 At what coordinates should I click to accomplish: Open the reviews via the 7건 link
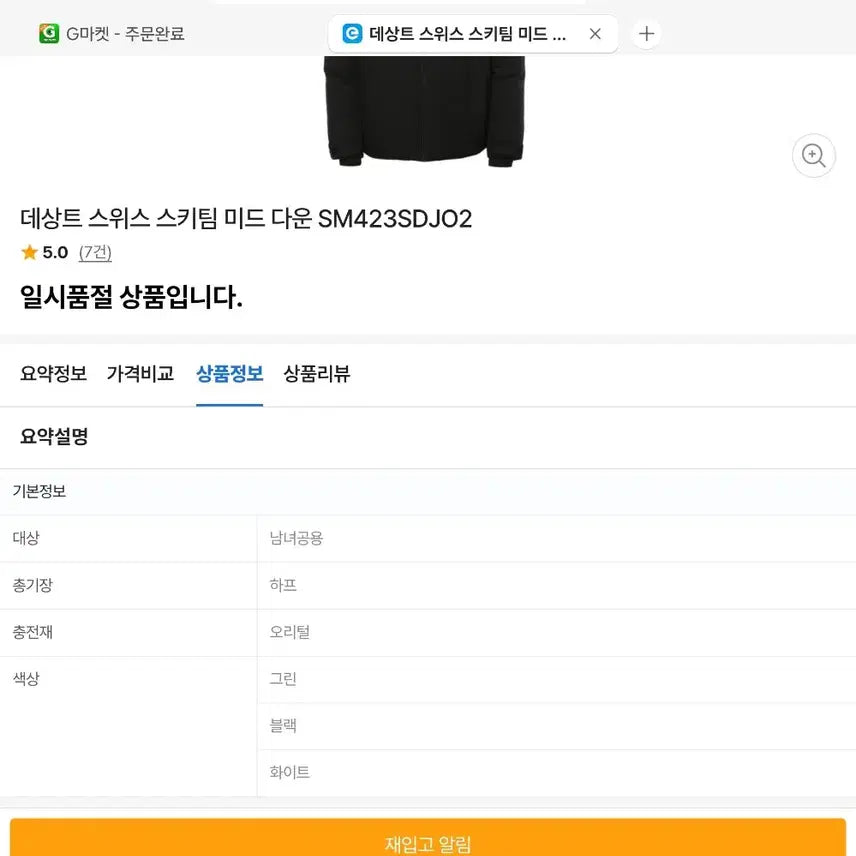pyautogui.click(x=95, y=253)
